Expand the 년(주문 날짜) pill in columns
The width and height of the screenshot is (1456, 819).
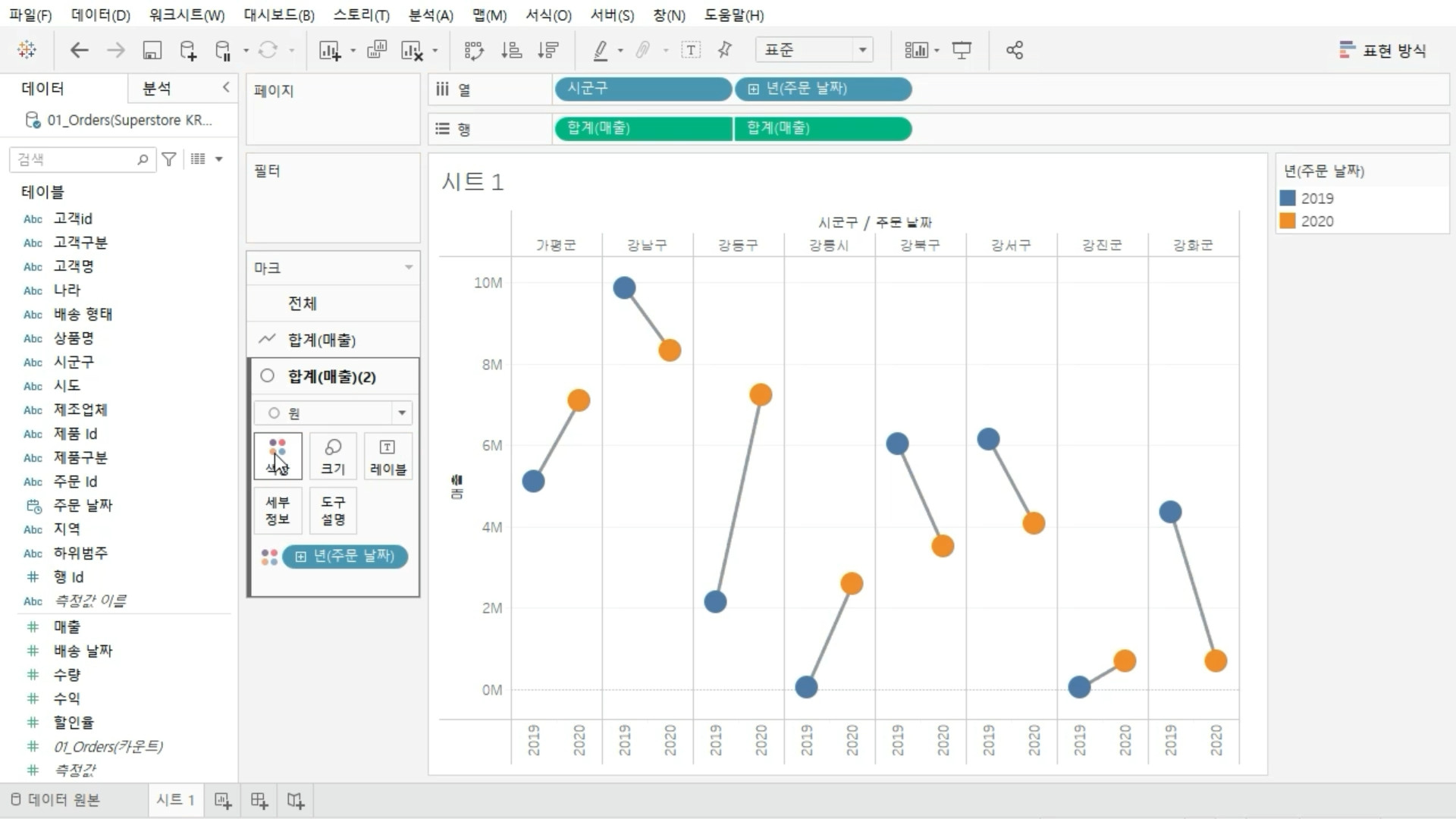[x=753, y=89]
